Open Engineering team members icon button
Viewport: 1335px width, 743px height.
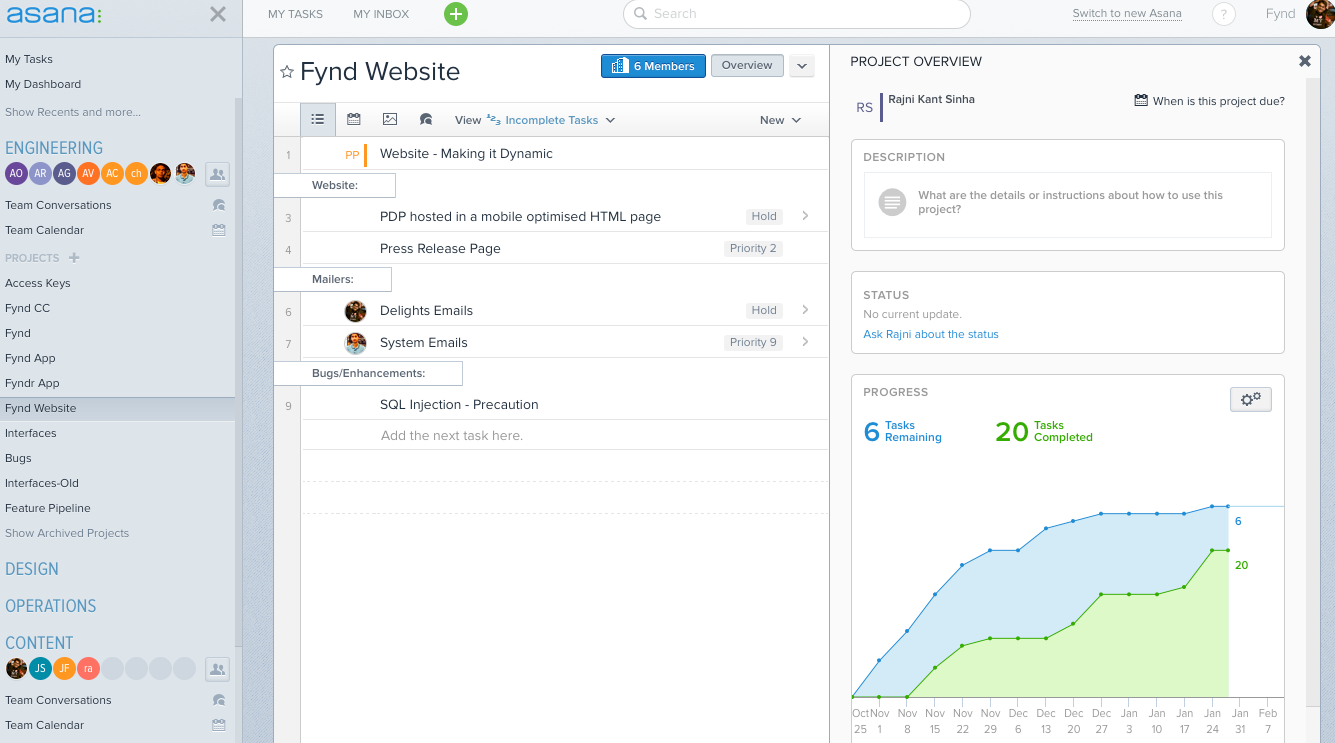coord(217,174)
